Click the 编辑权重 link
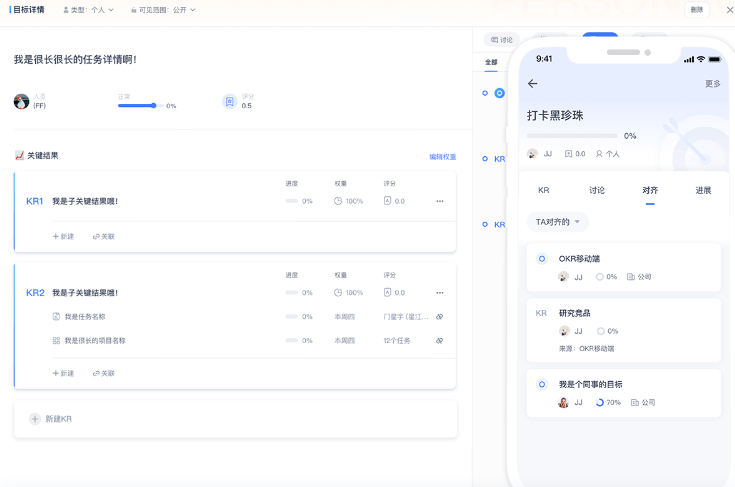The image size is (735, 487). tap(442, 157)
